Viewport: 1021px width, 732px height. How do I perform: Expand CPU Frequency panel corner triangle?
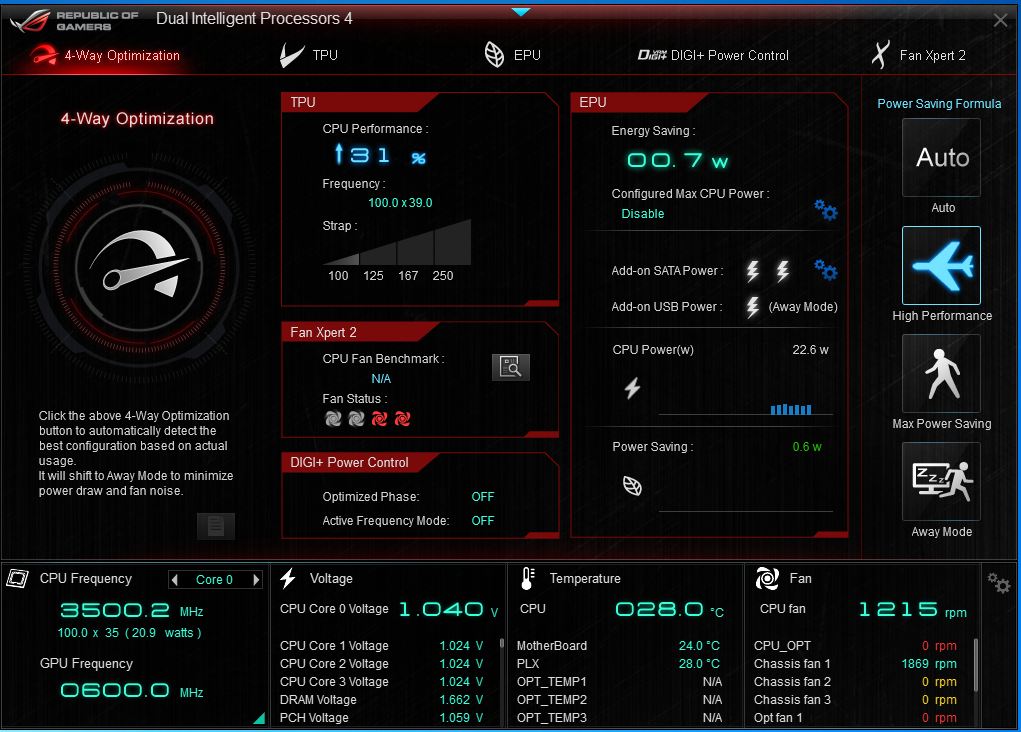pyautogui.click(x=259, y=718)
